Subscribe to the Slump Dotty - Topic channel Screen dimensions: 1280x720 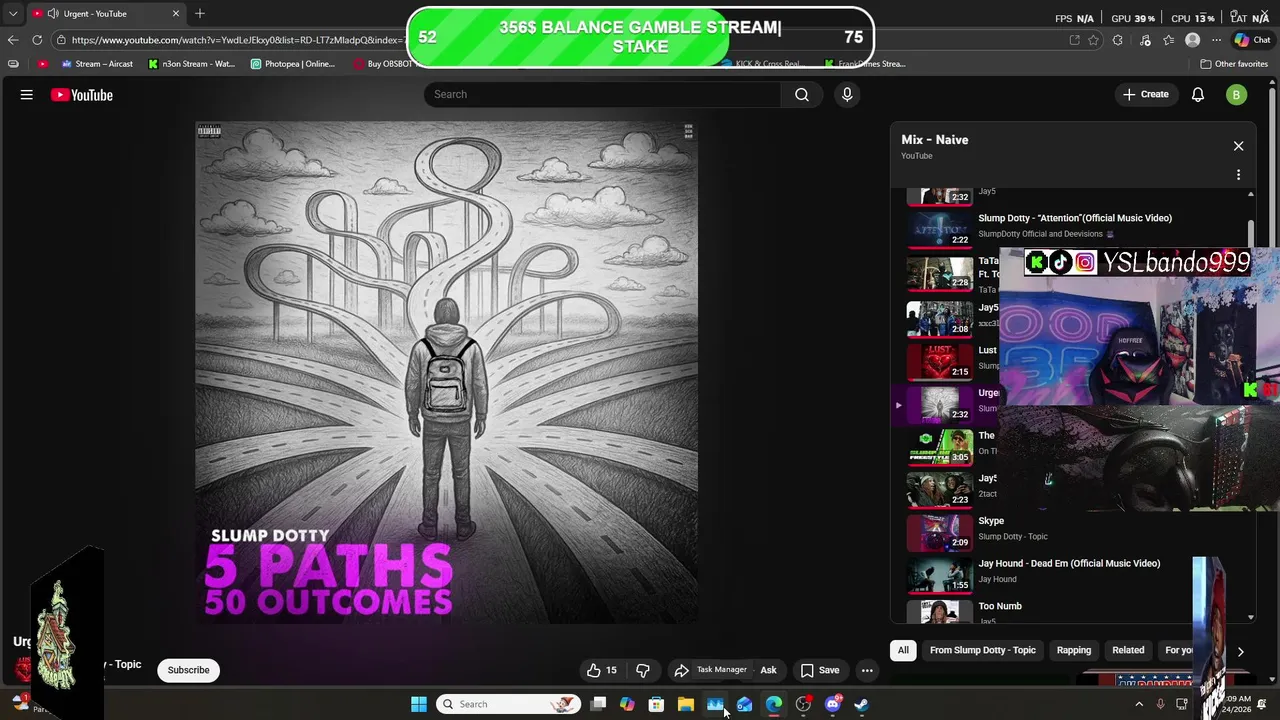tap(188, 670)
